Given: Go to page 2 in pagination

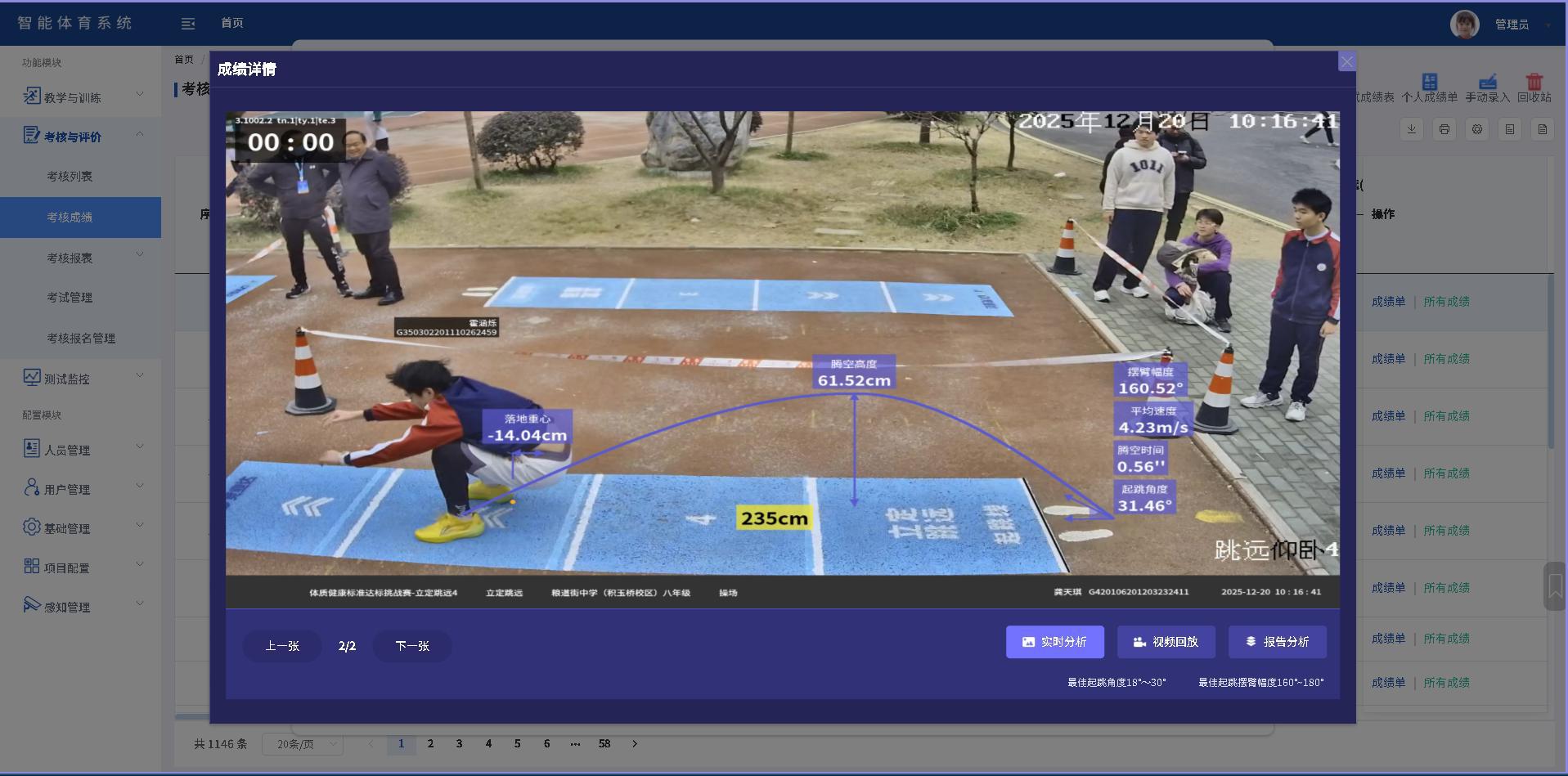Looking at the screenshot, I should pos(430,743).
